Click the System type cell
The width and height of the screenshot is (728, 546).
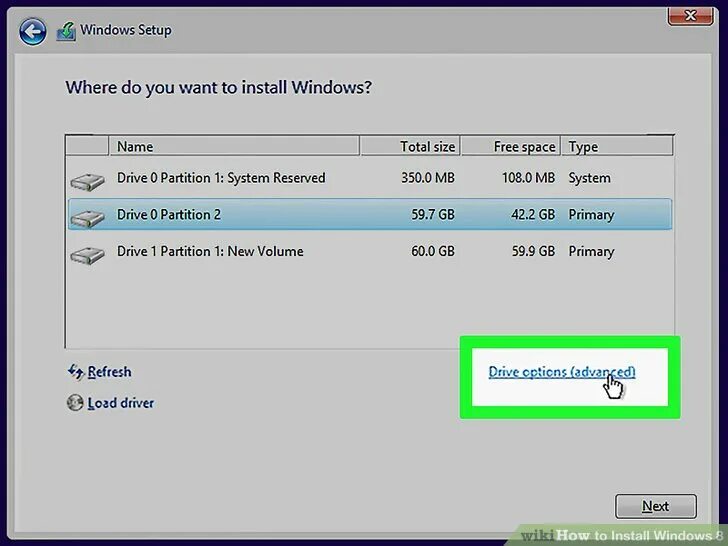pos(589,178)
